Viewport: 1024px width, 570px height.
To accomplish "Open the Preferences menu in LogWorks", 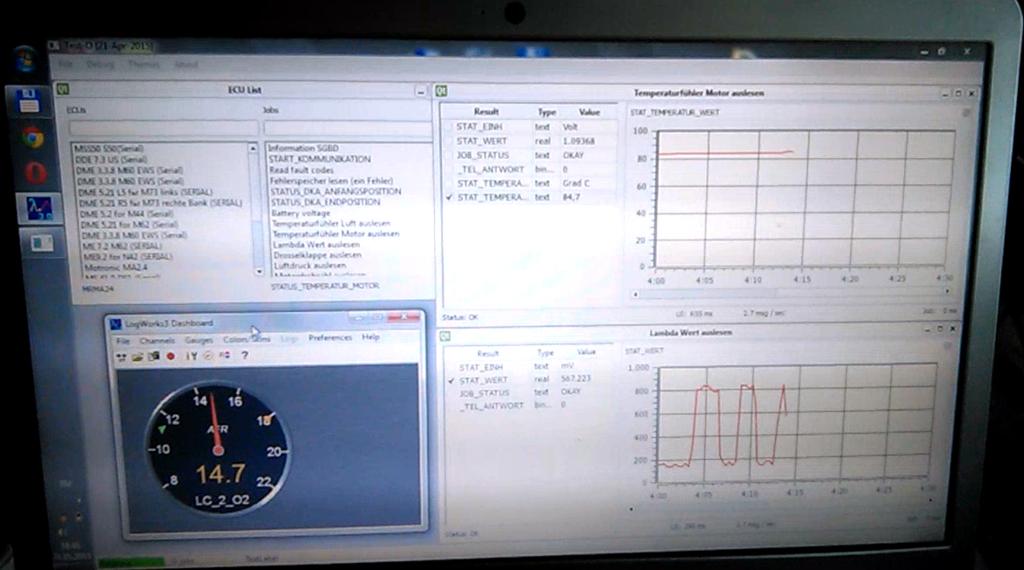I will [330, 338].
